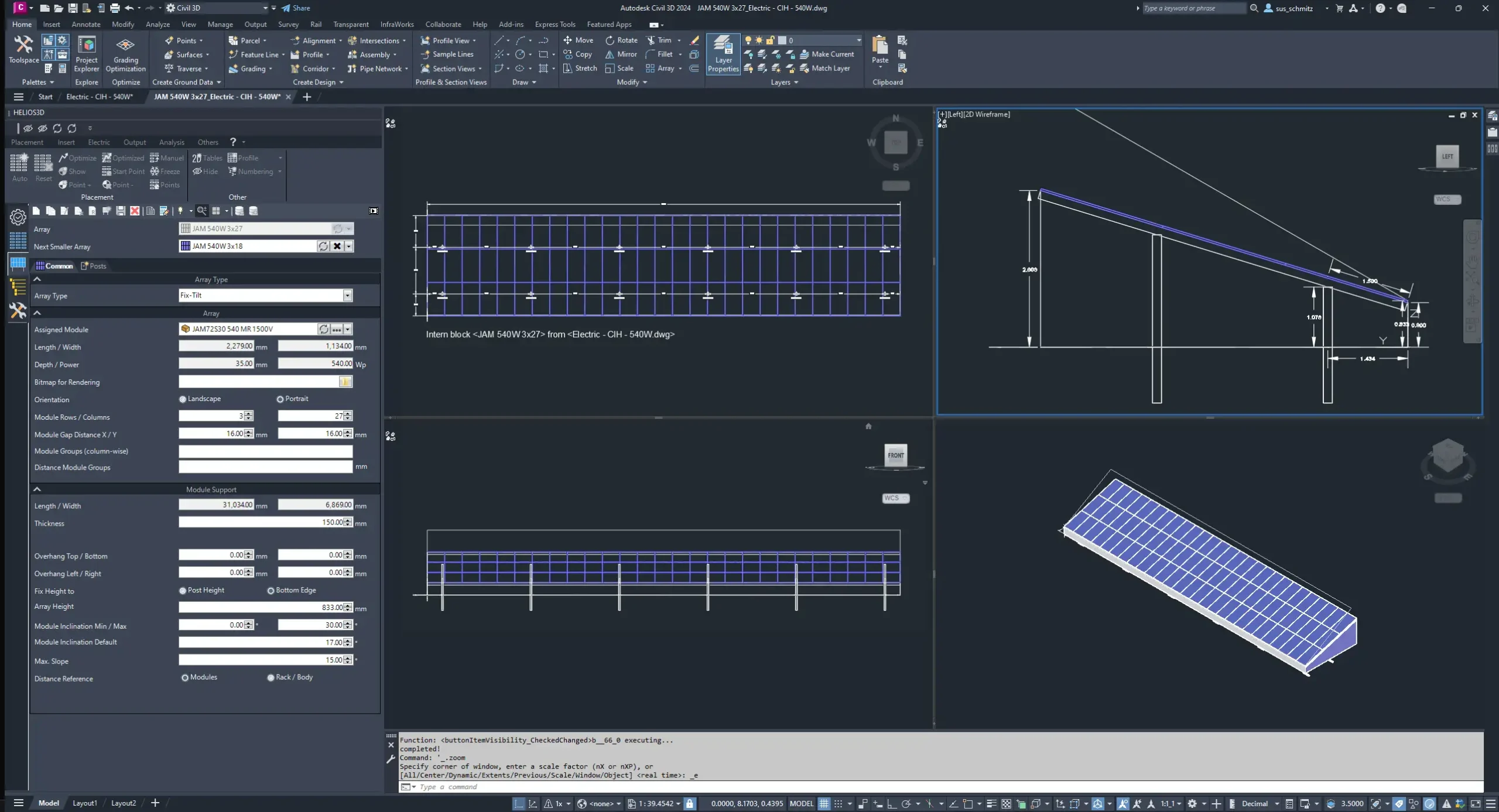Collapse the Module Support section

37,489
